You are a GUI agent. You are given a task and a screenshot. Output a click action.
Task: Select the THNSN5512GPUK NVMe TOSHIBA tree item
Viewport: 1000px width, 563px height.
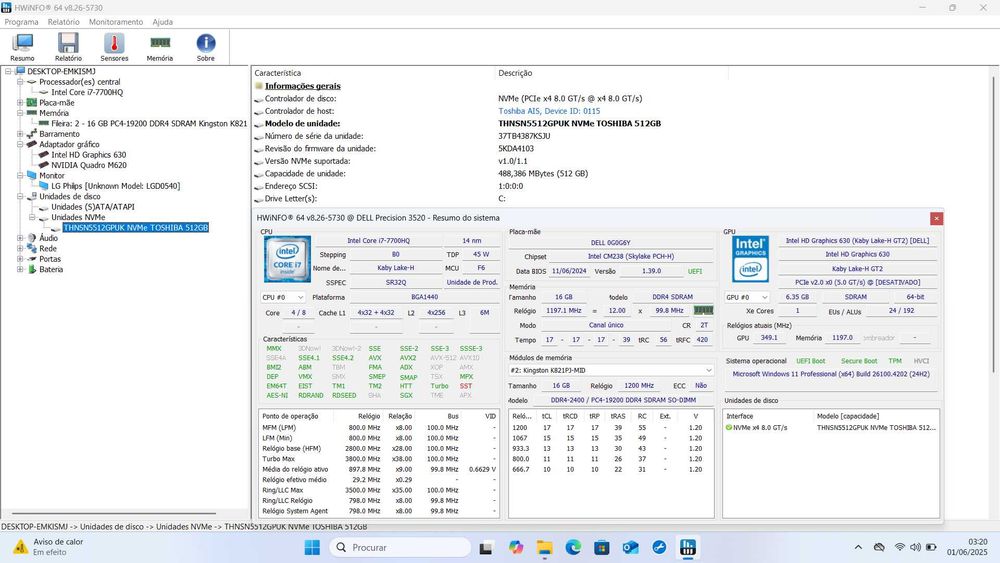(x=136, y=228)
